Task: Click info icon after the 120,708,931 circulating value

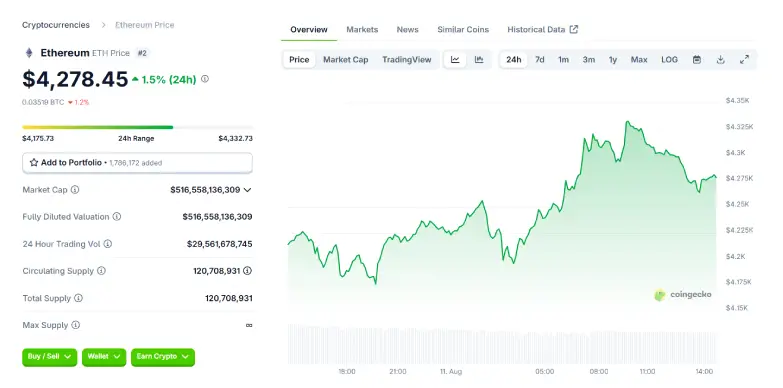Action: (x=247, y=271)
